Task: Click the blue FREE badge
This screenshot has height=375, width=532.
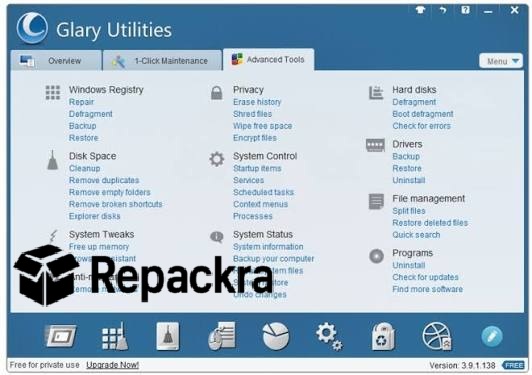Action: [x=513, y=365]
